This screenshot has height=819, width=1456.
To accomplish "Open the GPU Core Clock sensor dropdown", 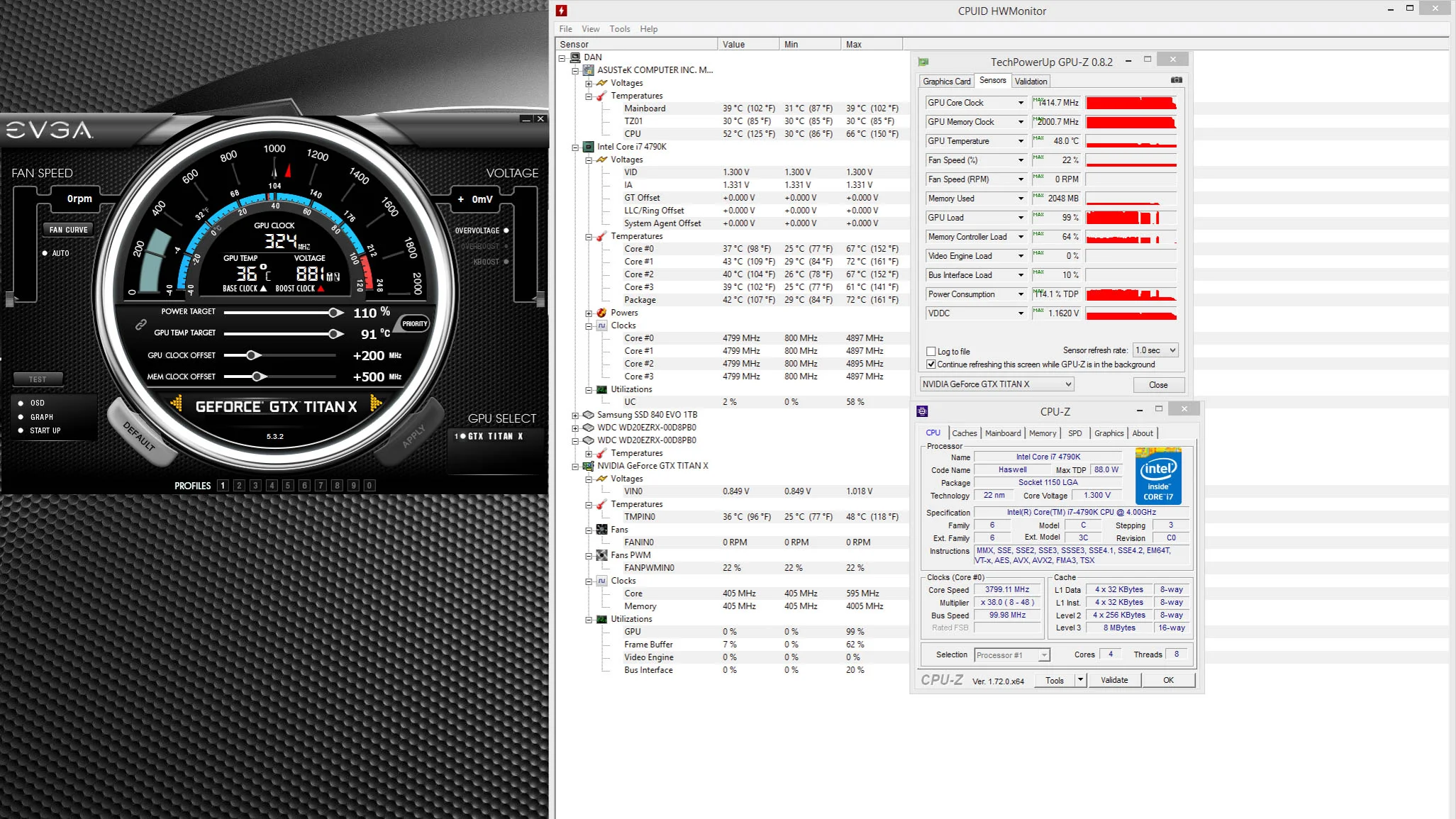I will [x=1021, y=103].
